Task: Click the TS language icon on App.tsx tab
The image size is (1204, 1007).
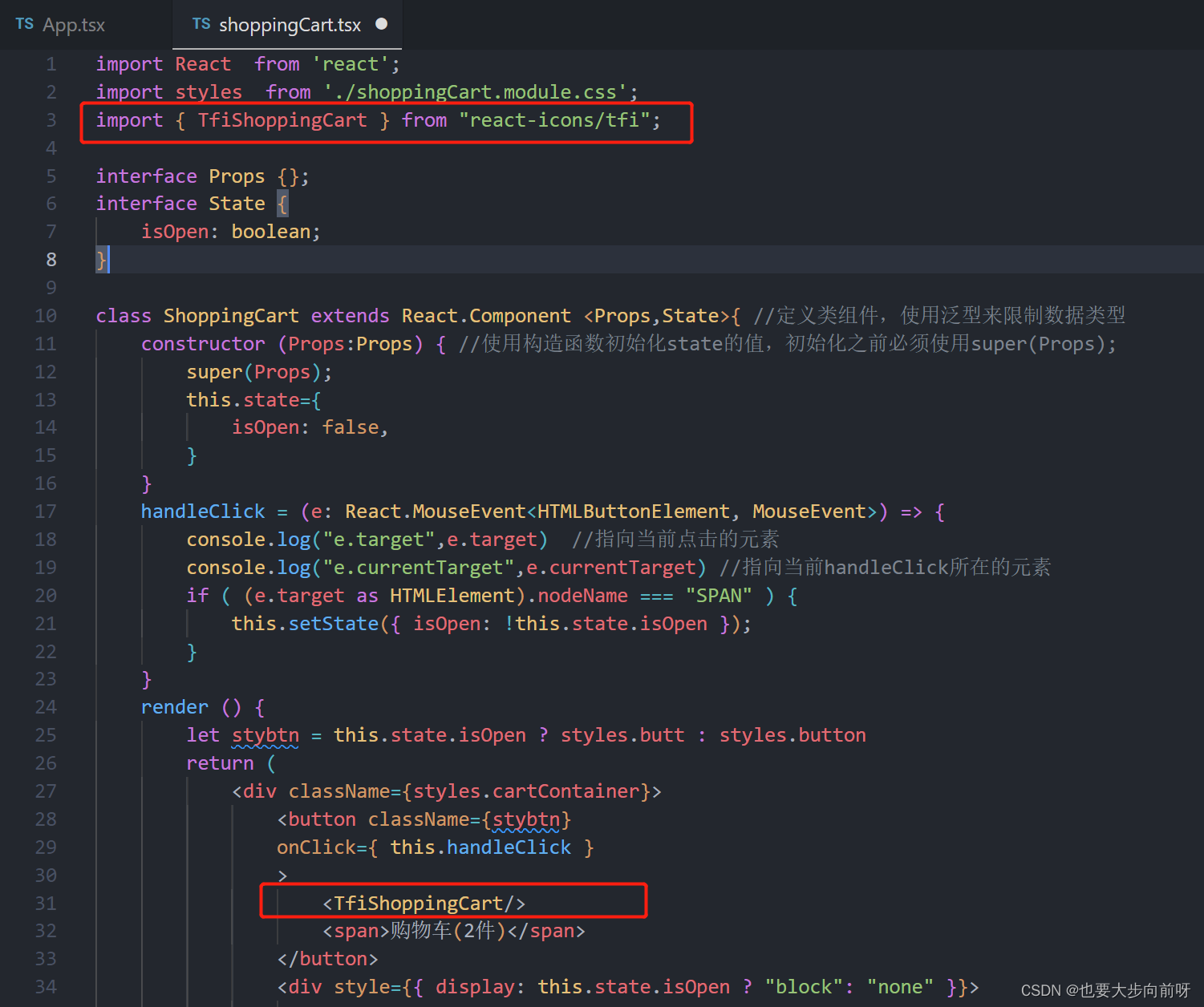Action: pyautogui.click(x=24, y=24)
